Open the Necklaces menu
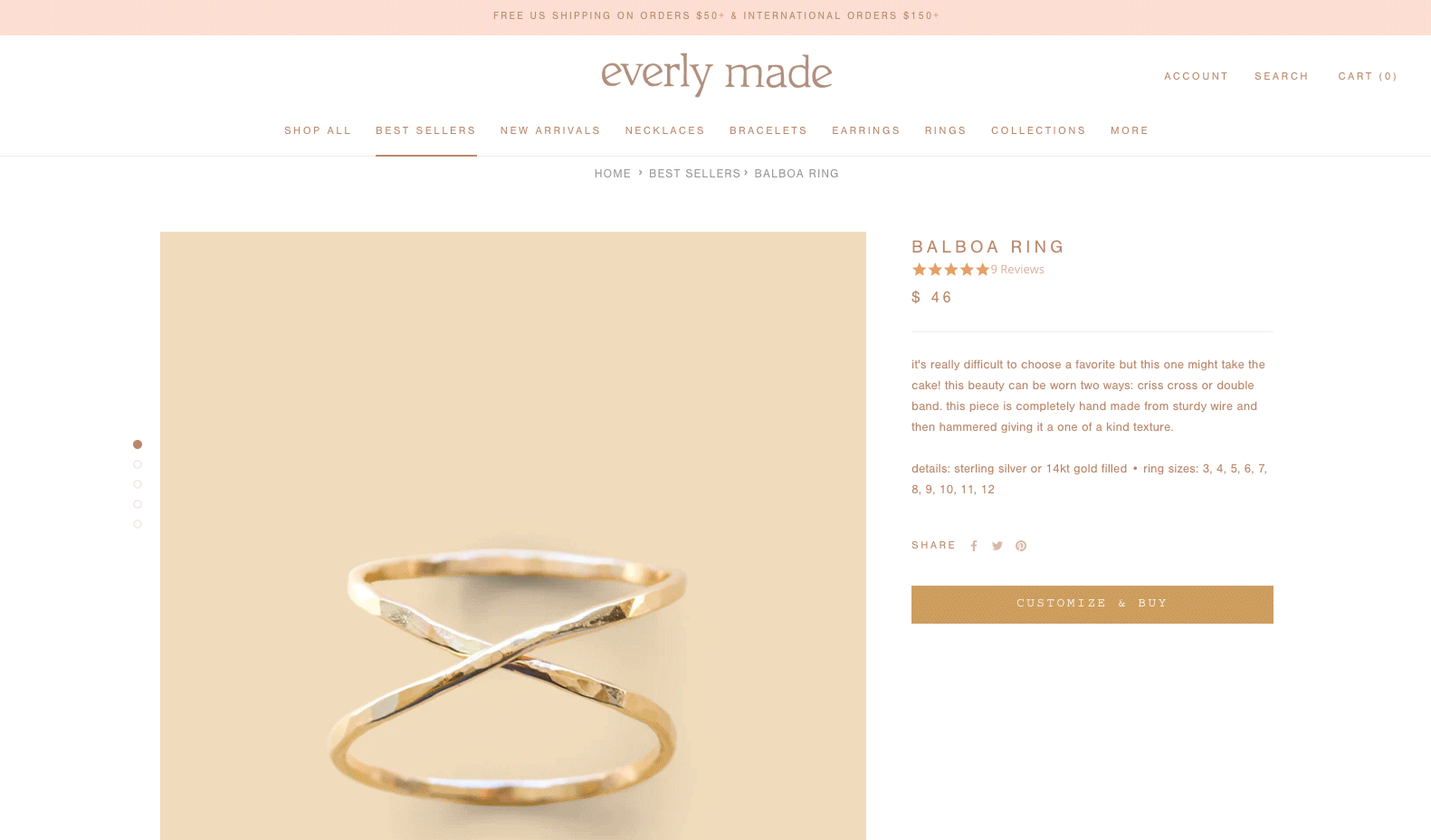1431x840 pixels. (x=665, y=130)
